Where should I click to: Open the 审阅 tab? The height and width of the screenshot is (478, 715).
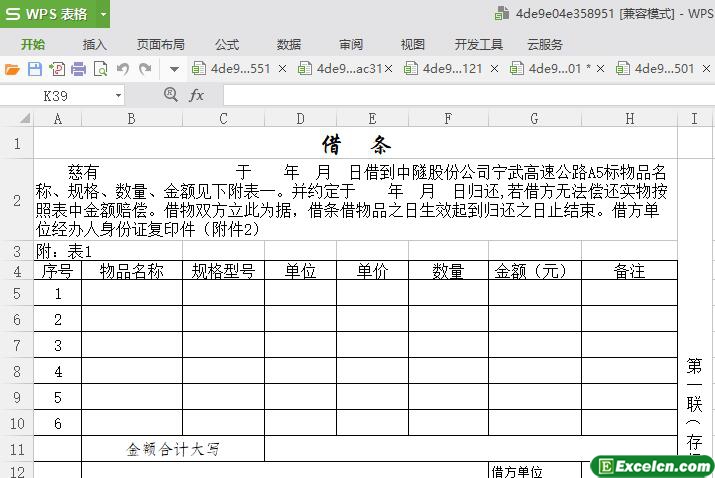tap(351, 44)
